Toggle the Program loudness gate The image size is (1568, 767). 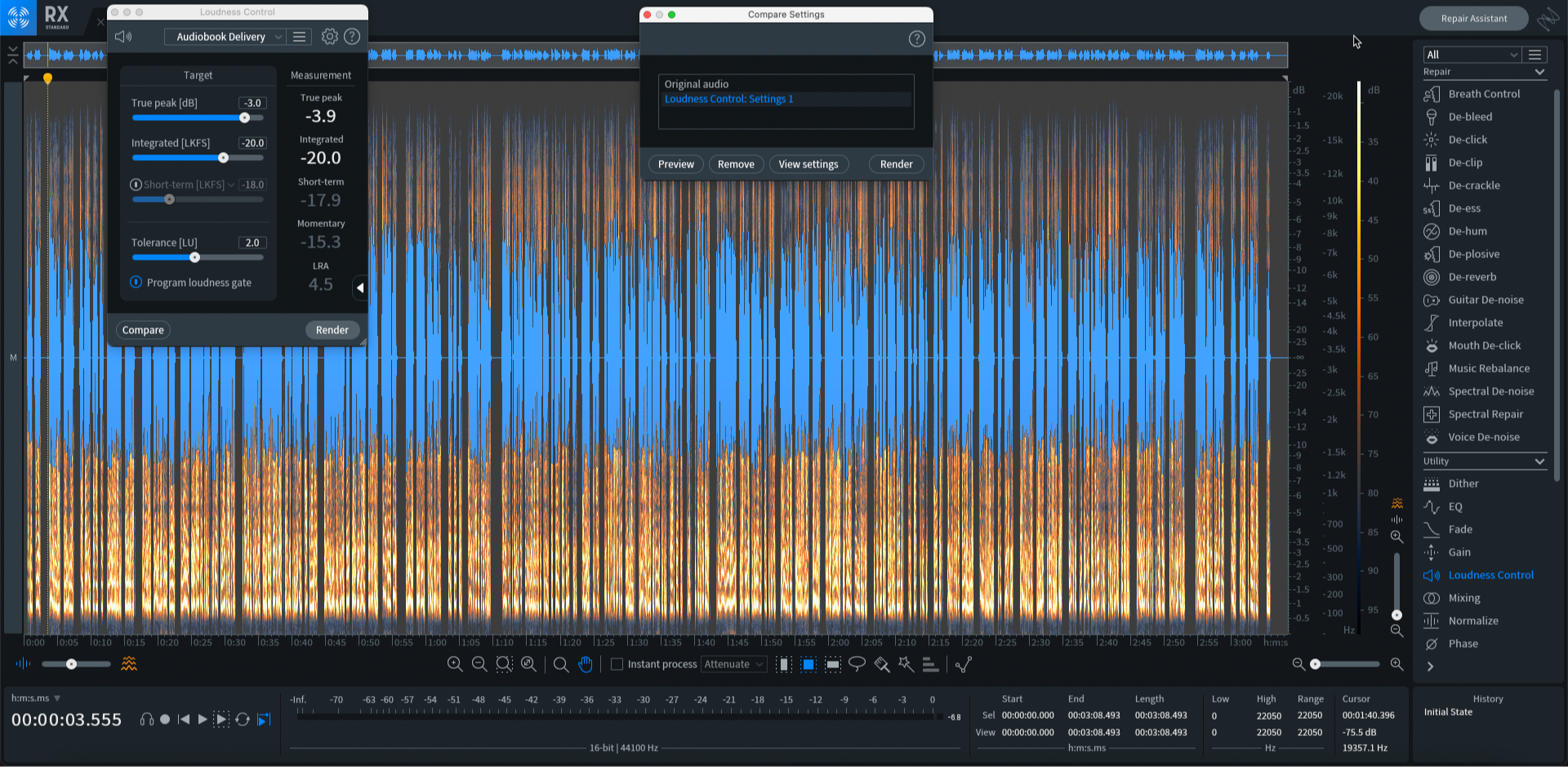136,283
